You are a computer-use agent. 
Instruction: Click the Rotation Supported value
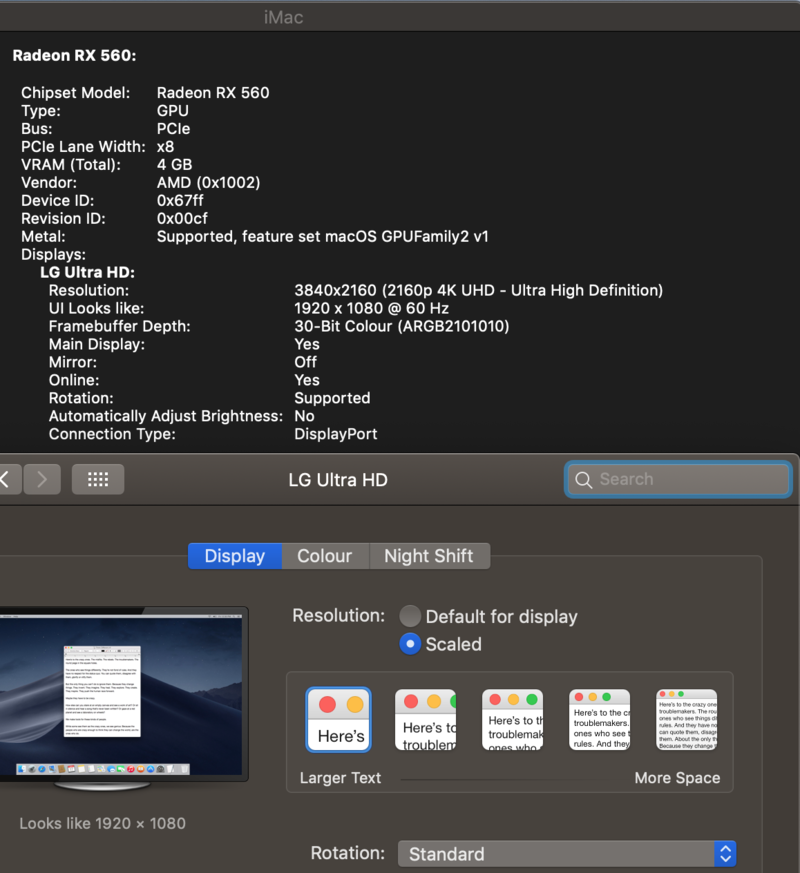coord(332,398)
